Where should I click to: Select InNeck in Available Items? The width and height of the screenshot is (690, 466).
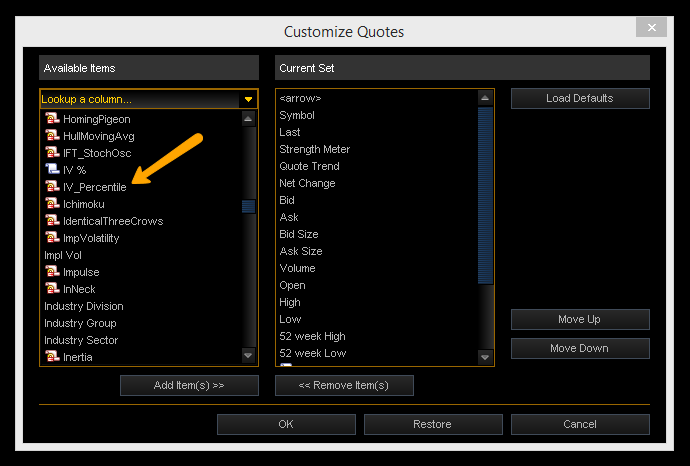(79, 289)
